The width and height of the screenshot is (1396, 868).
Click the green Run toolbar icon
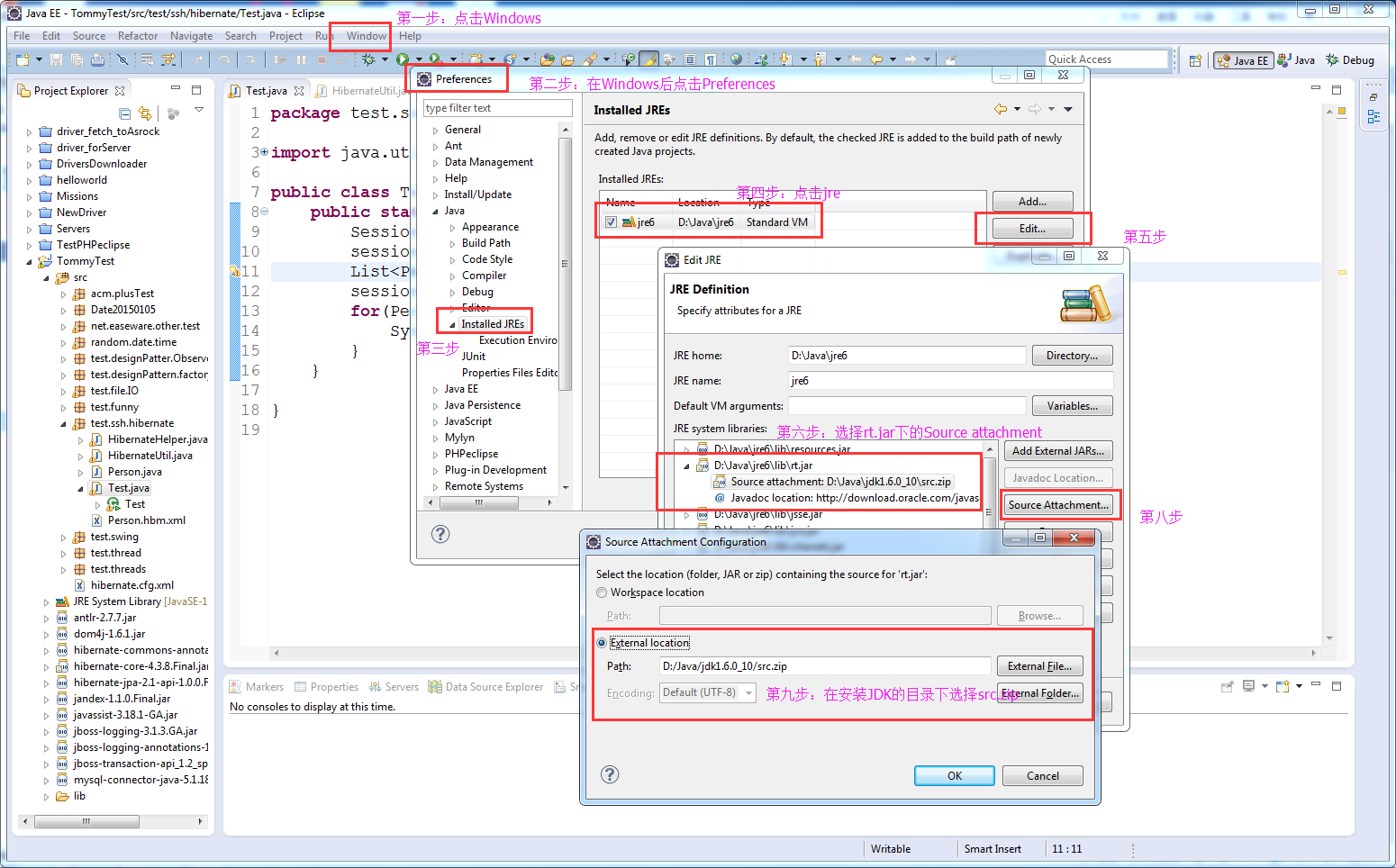click(x=403, y=59)
